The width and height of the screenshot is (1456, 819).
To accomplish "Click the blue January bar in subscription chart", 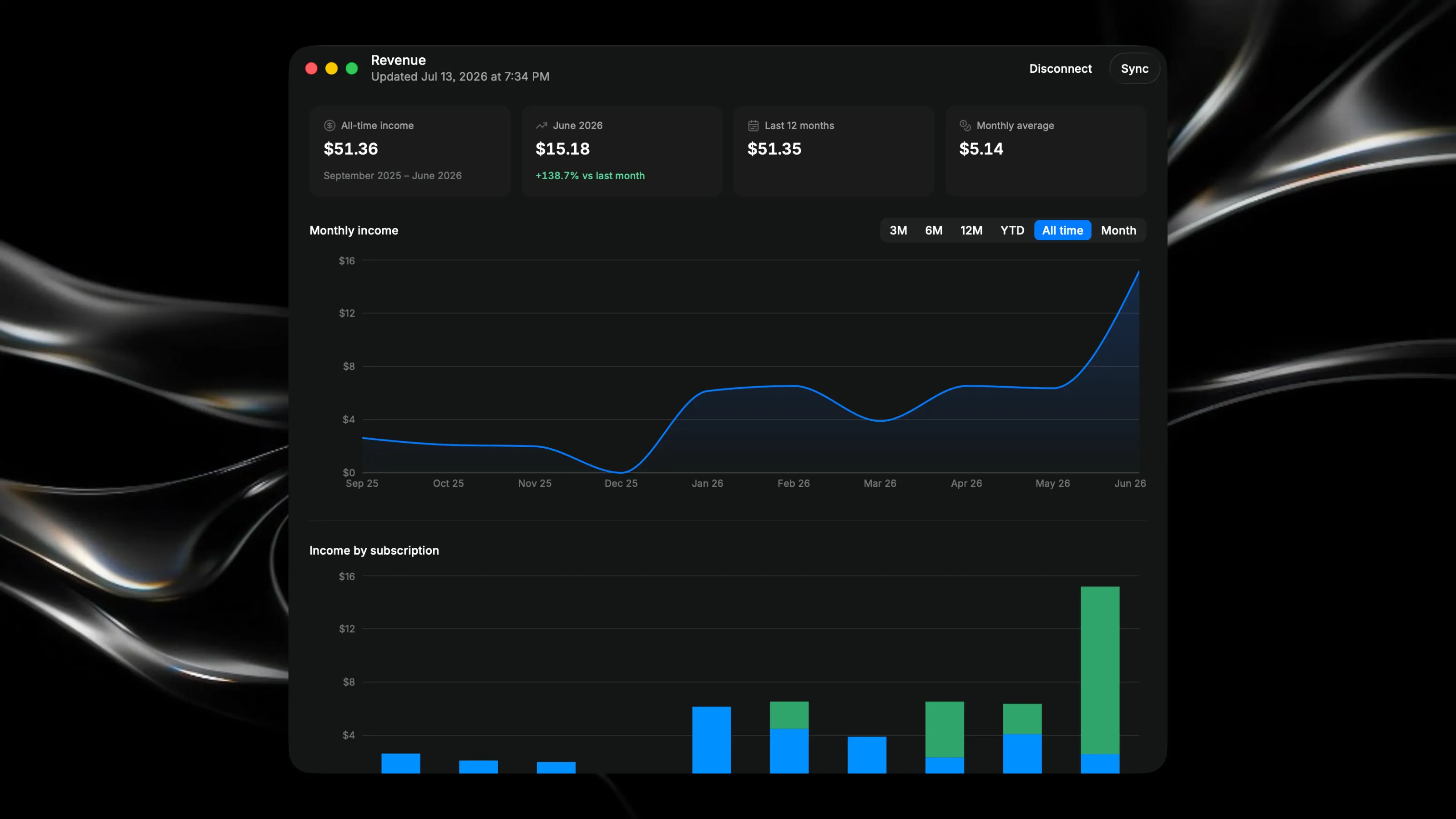I will (x=712, y=740).
